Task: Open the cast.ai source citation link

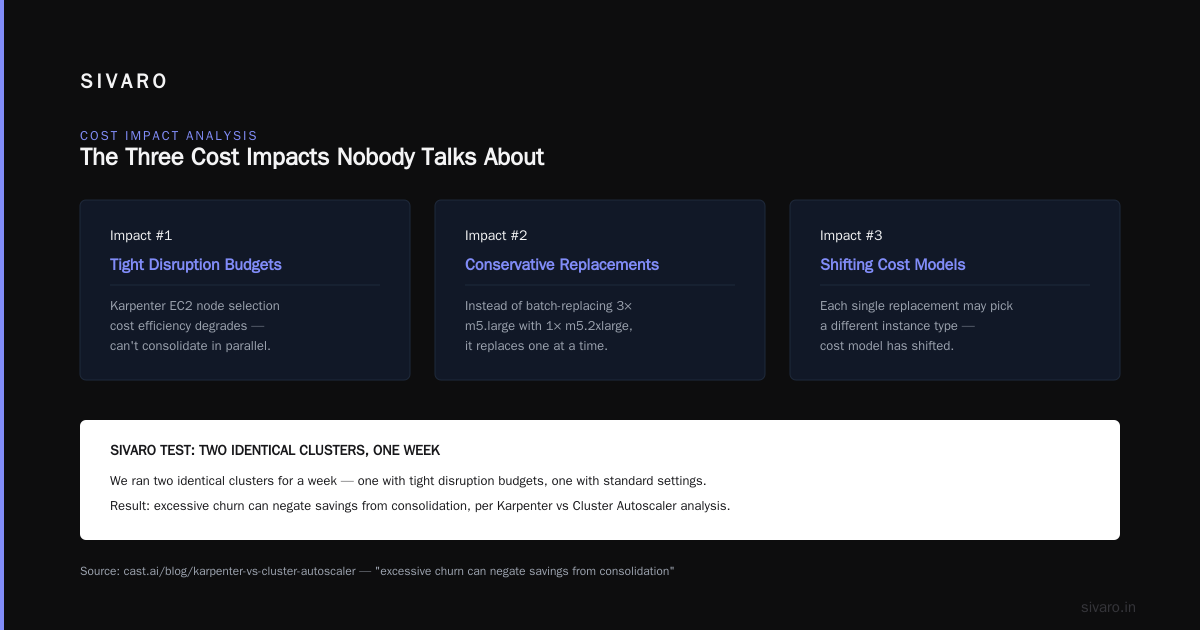Action: pos(377,571)
